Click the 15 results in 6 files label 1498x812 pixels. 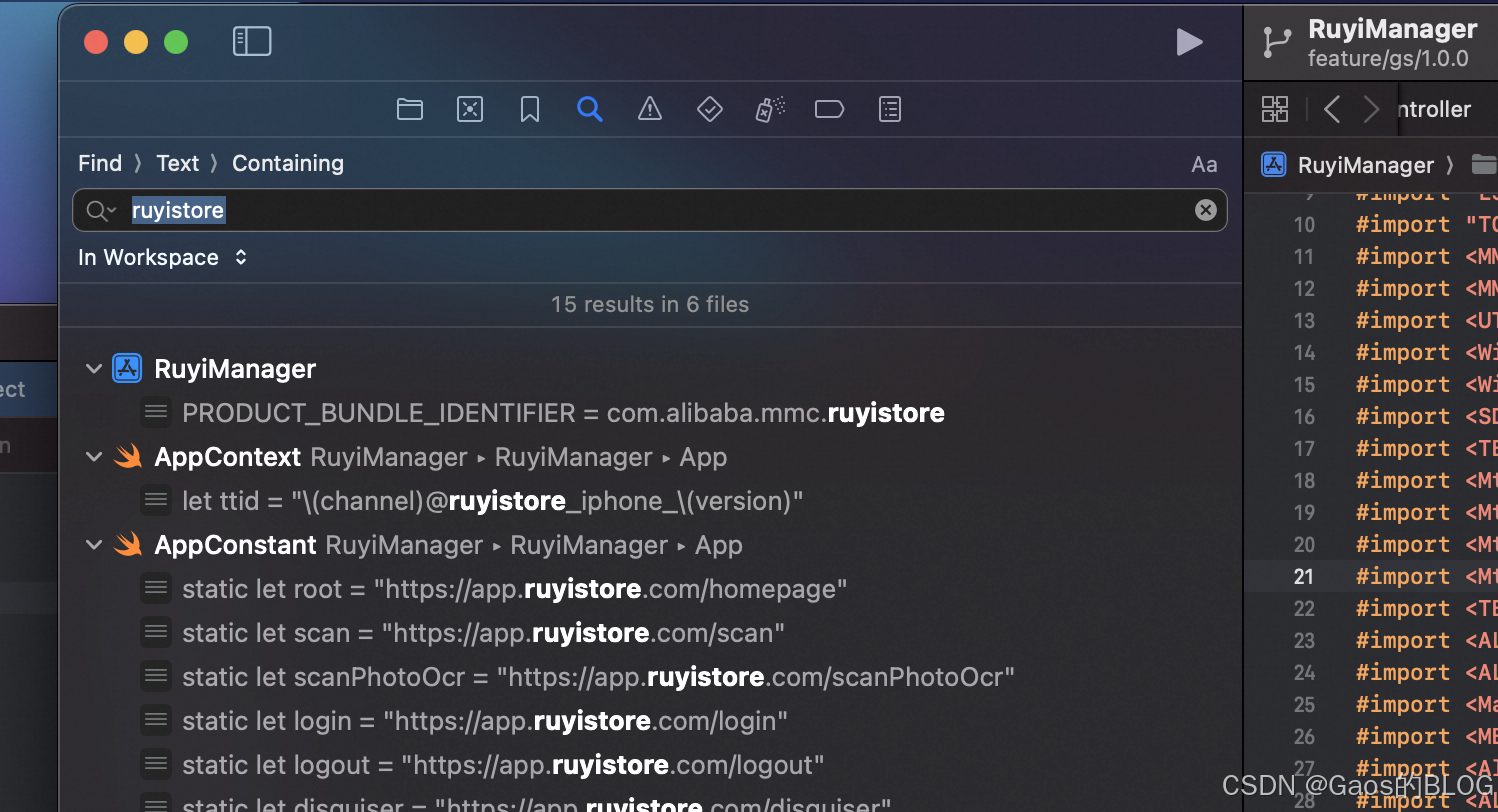pos(650,304)
